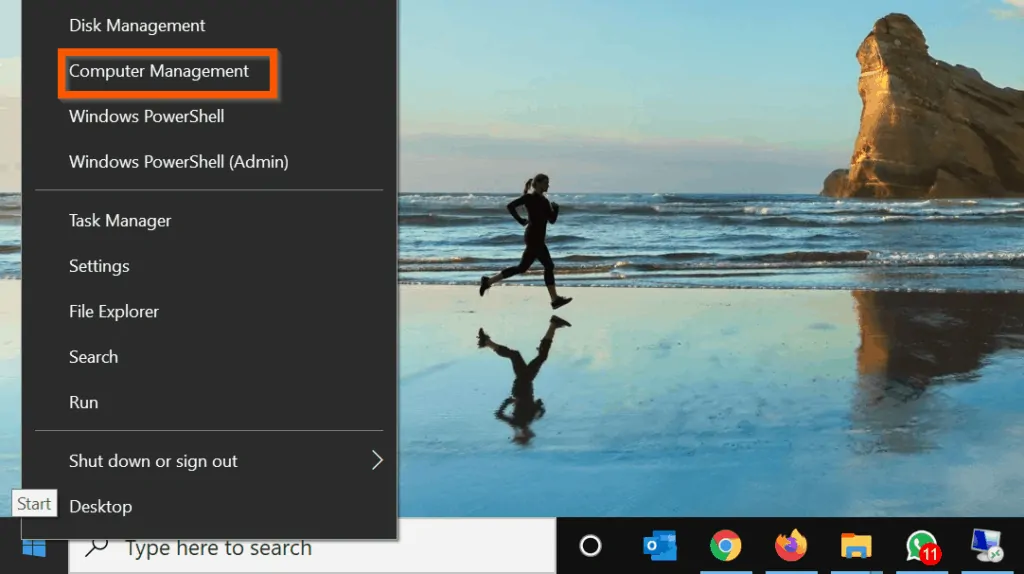The width and height of the screenshot is (1024, 574).
Task: Expand Shut down or sign out submenu
Action: point(209,461)
